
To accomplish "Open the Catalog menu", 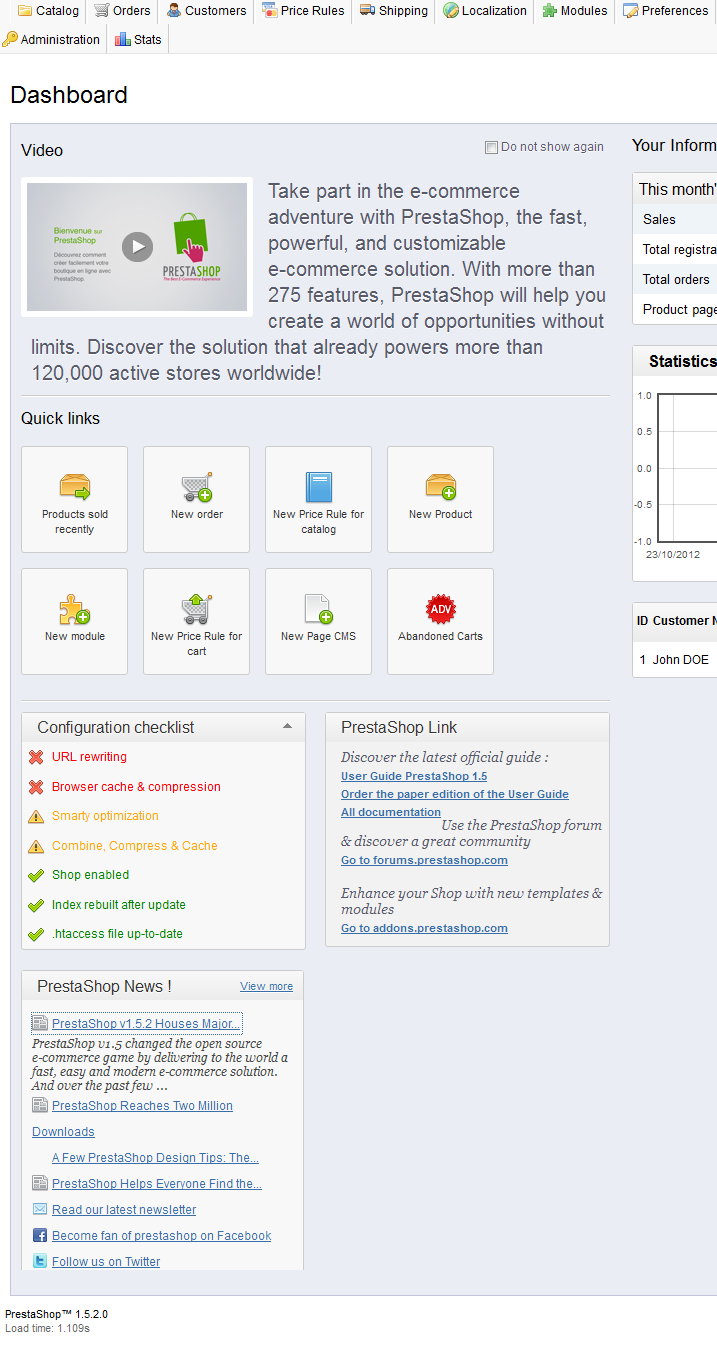I will [48, 11].
